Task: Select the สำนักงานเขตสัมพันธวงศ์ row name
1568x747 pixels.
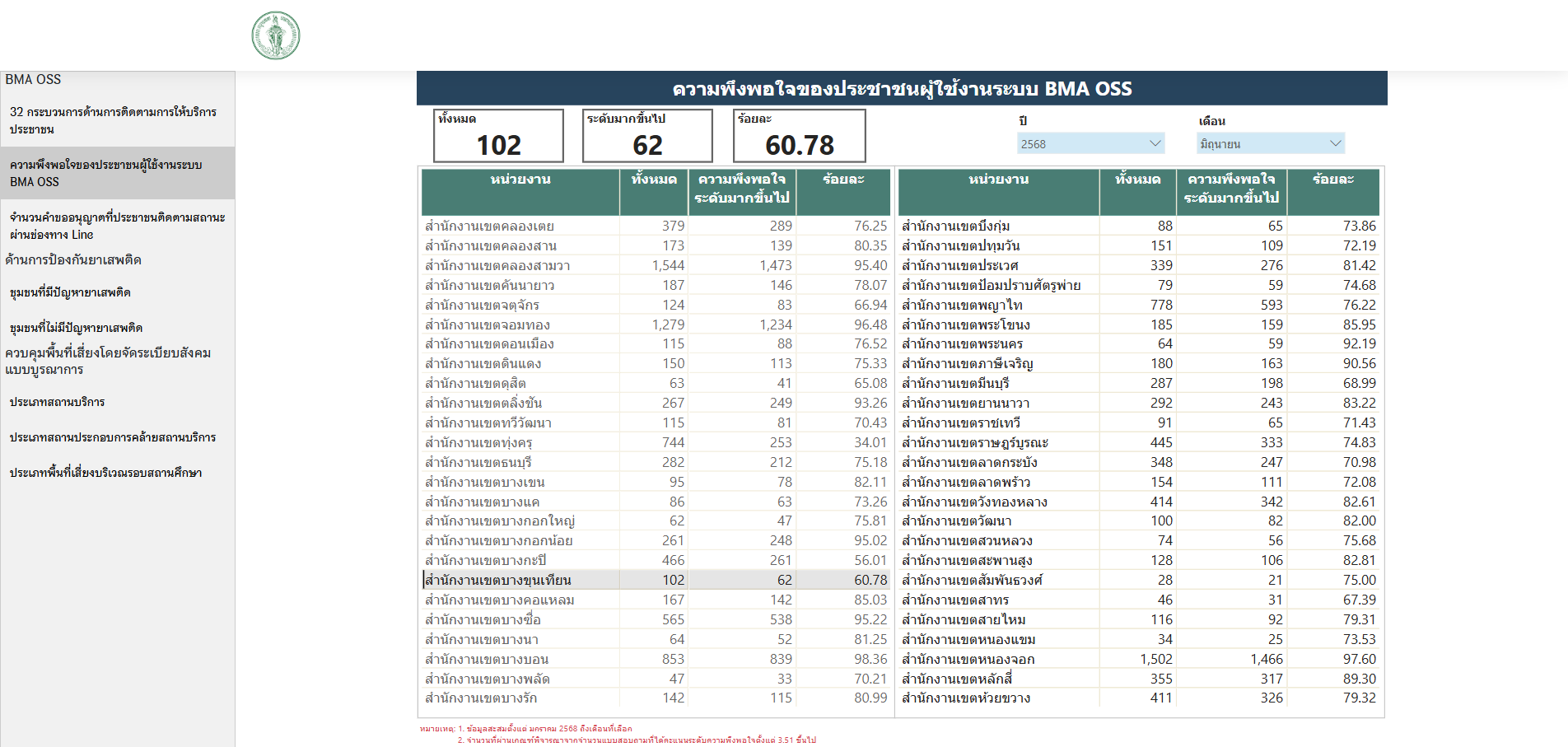Action: 973,580
